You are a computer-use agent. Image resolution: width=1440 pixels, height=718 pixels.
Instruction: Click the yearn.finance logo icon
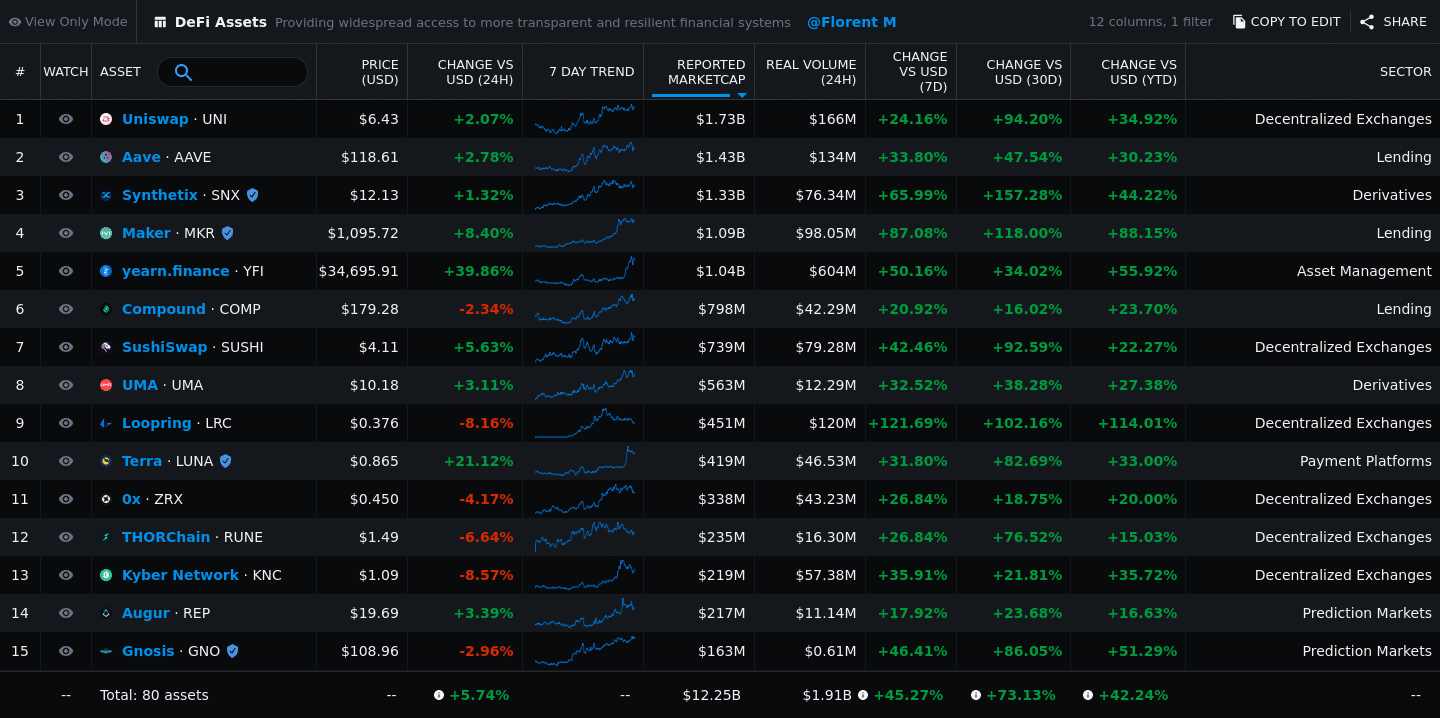coord(106,271)
